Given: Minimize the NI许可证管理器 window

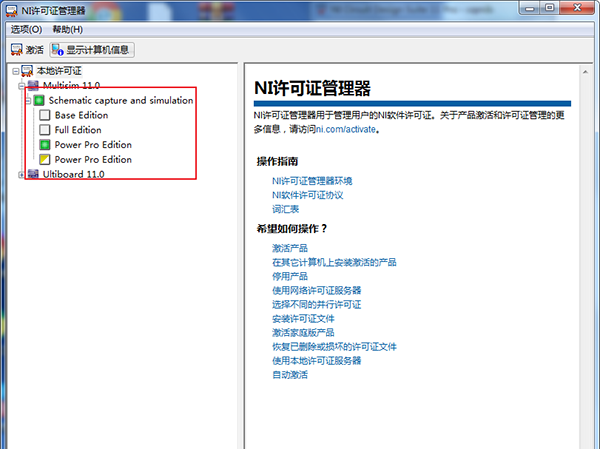Looking at the screenshot, I should tap(530, 8).
